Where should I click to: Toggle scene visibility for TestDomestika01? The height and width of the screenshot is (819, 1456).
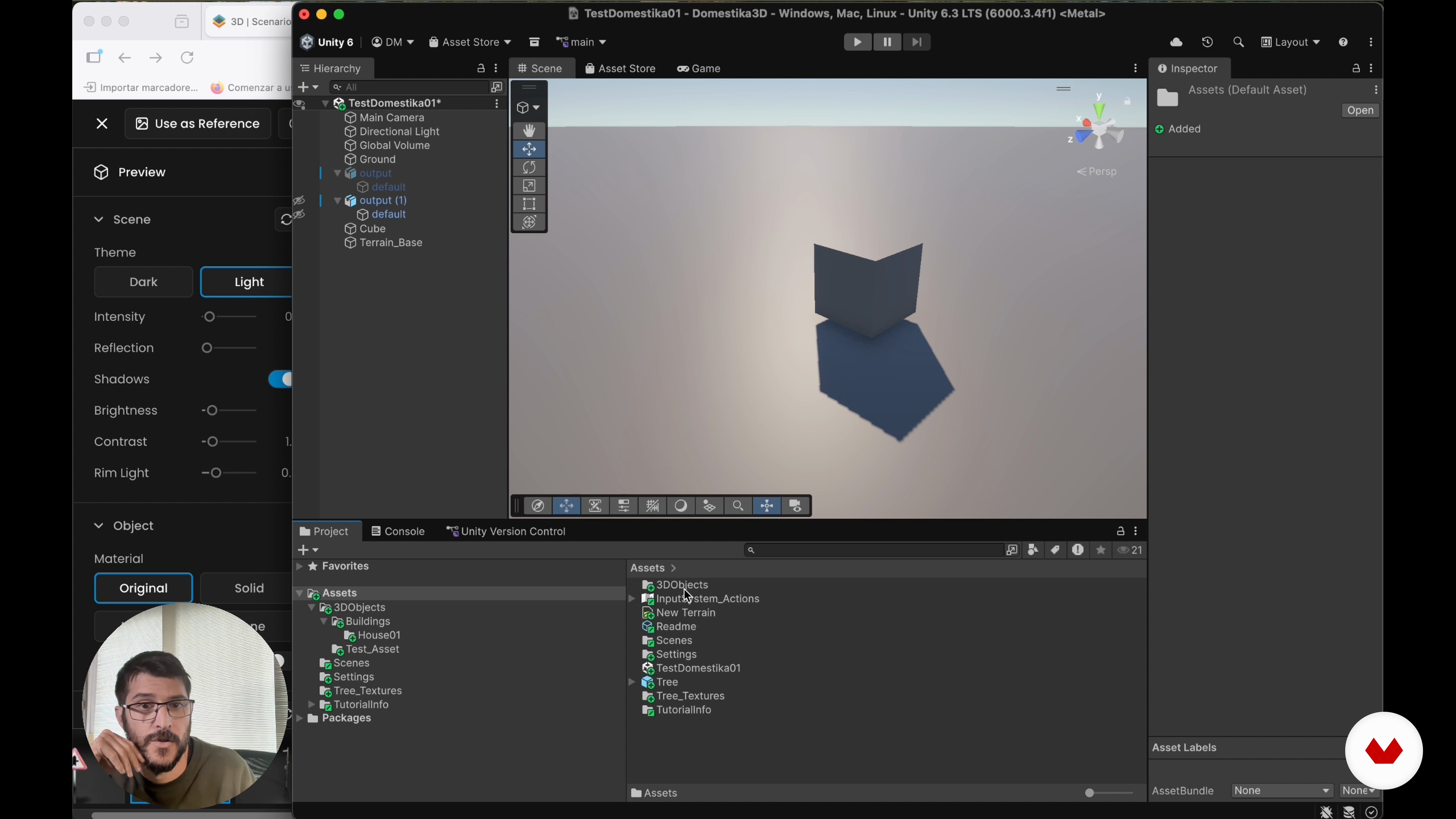click(x=300, y=104)
